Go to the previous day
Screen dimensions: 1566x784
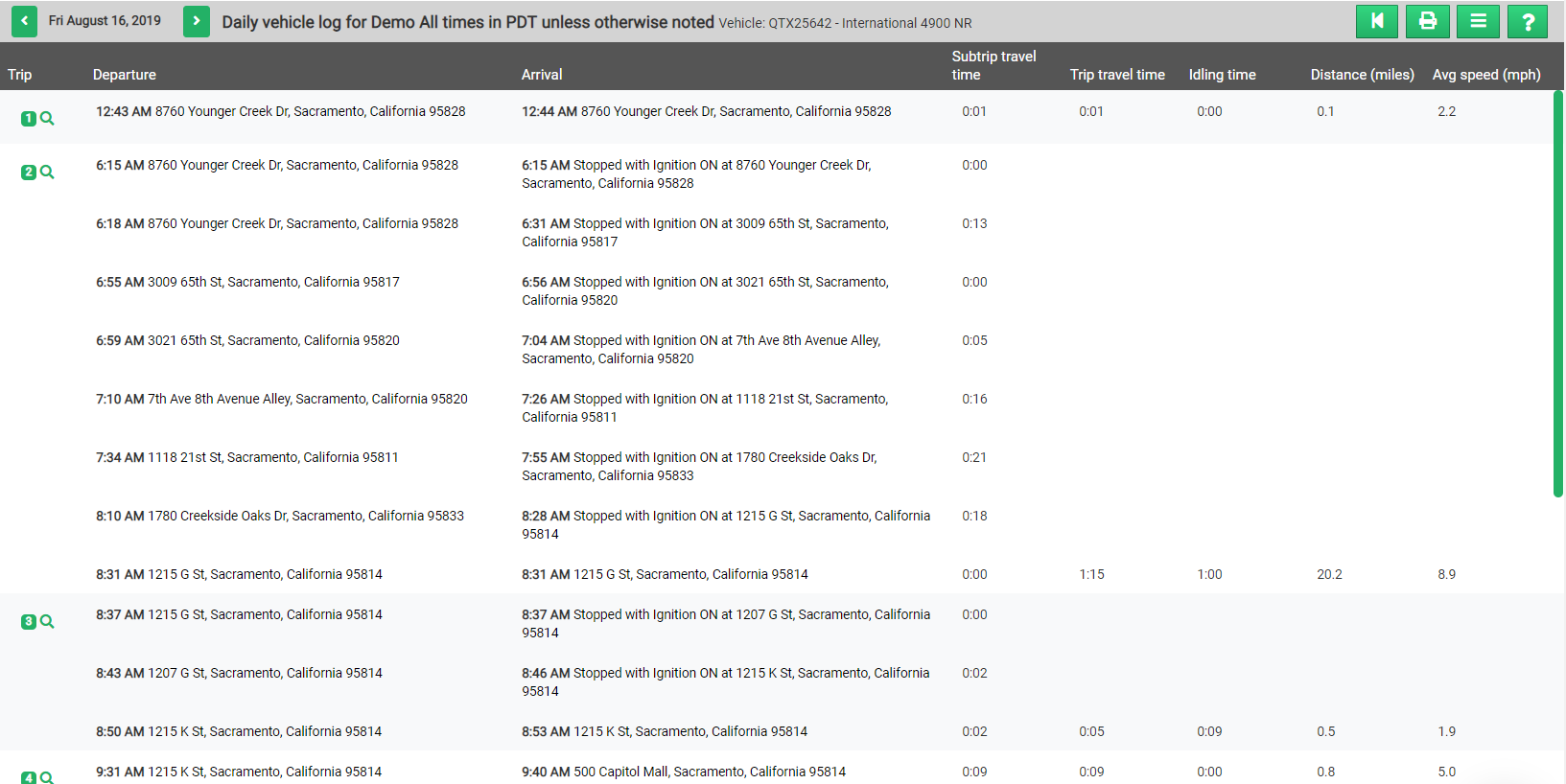pos(24,21)
